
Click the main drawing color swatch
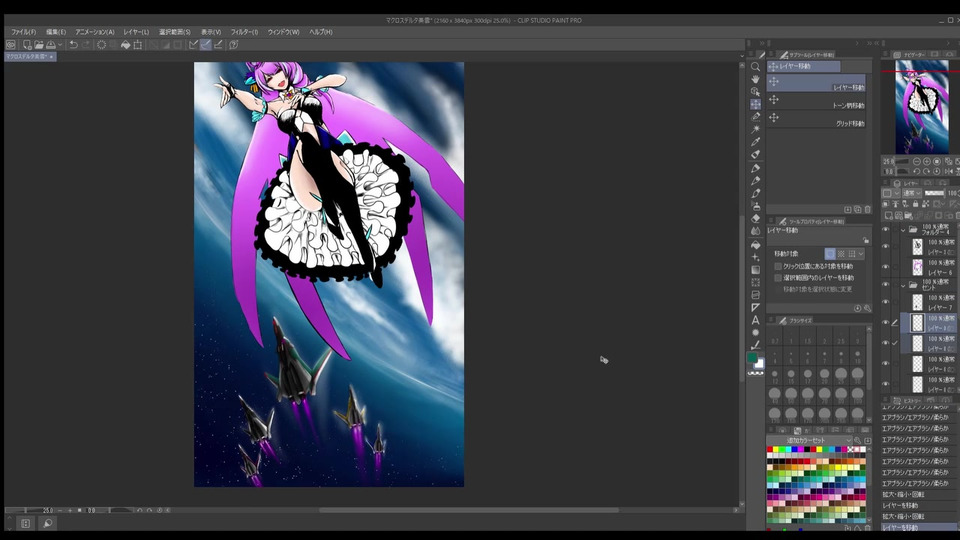click(752, 358)
